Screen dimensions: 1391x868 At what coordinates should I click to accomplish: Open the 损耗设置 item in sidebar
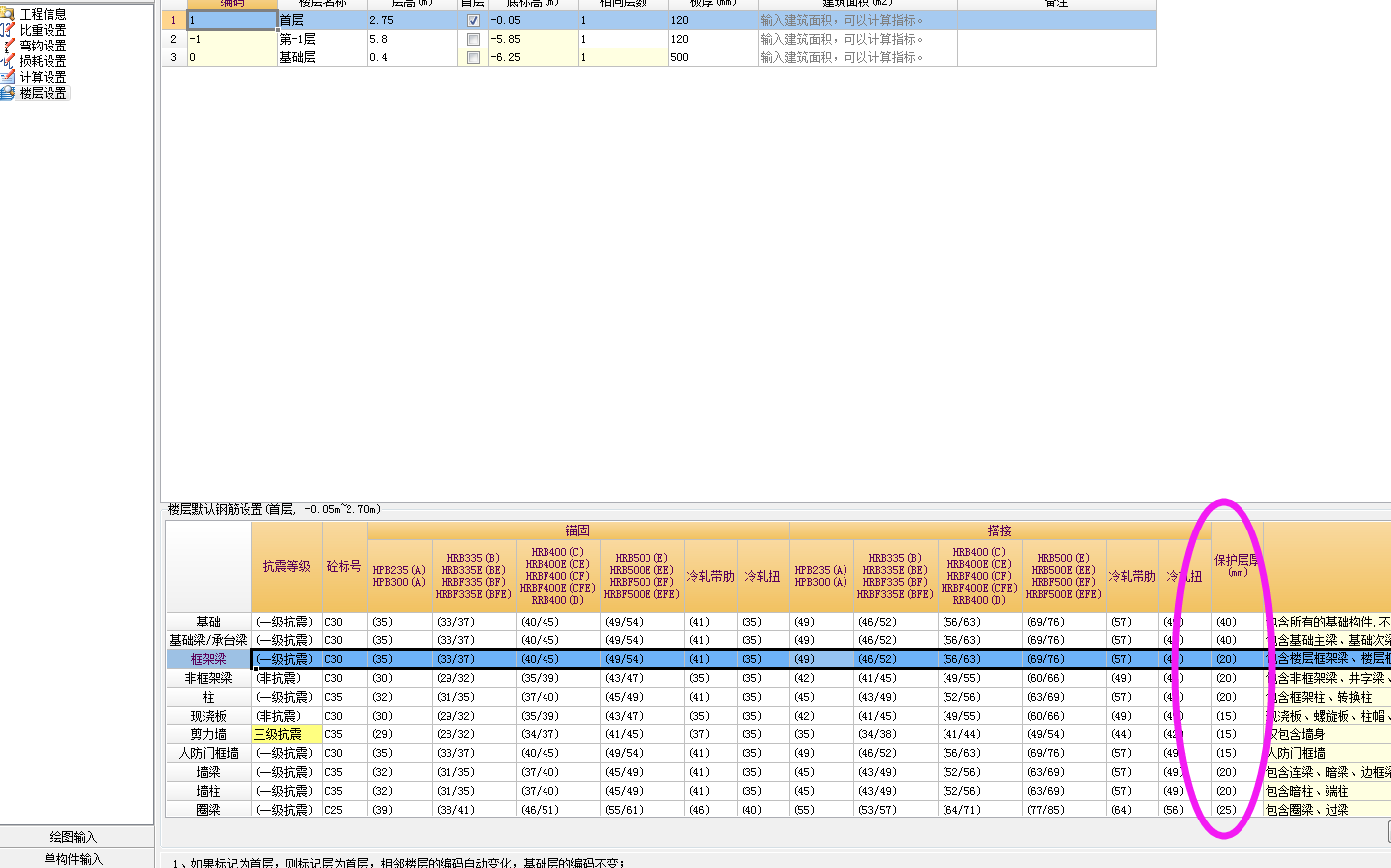click(43, 61)
